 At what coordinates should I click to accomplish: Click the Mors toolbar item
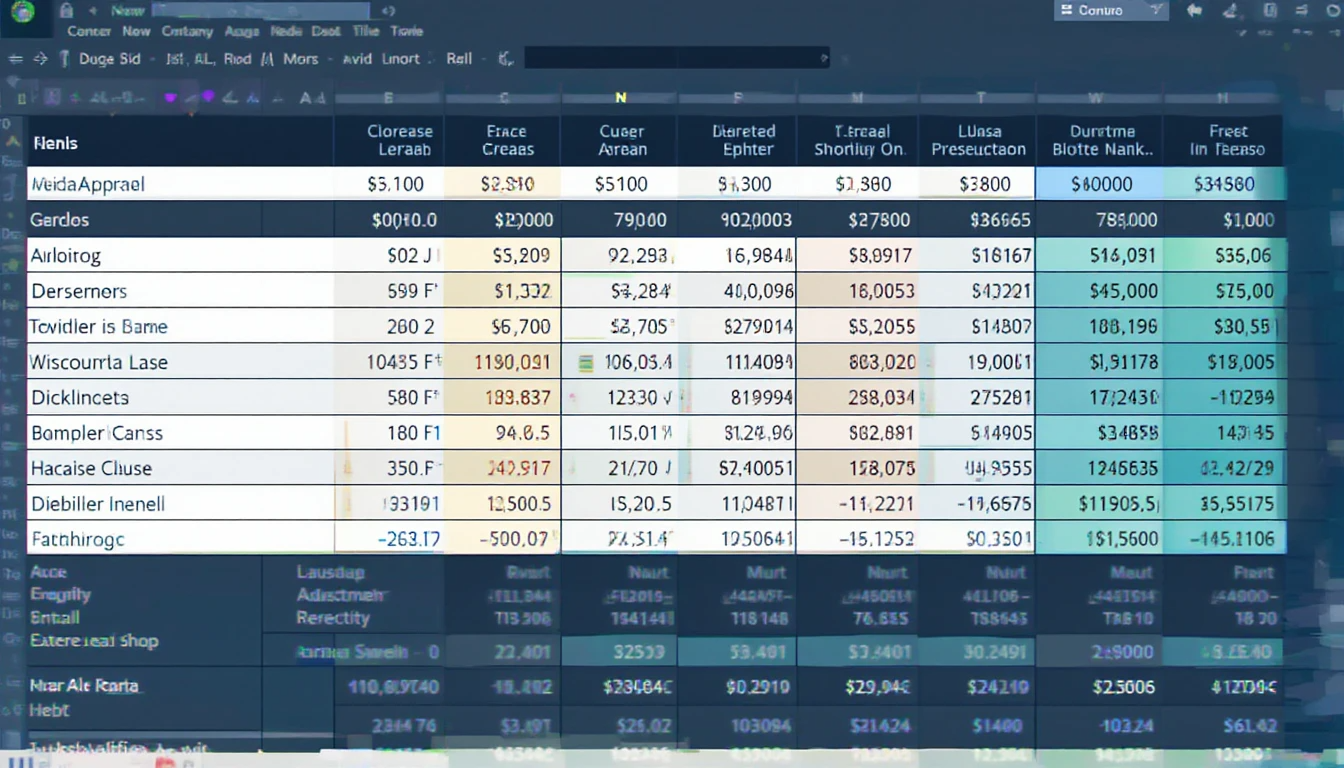coord(300,59)
